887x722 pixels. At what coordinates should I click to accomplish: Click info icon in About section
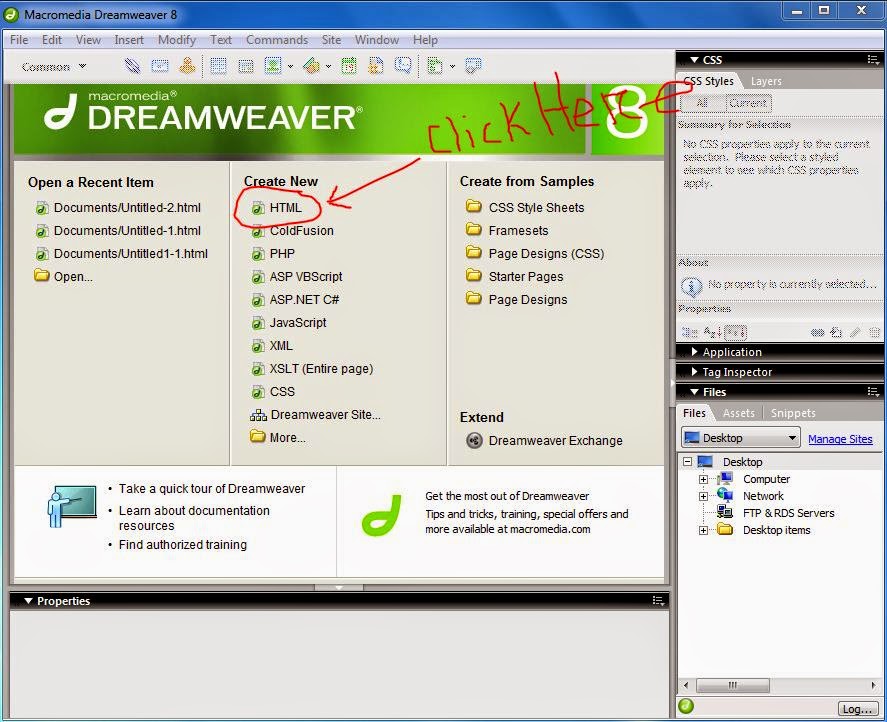click(691, 286)
